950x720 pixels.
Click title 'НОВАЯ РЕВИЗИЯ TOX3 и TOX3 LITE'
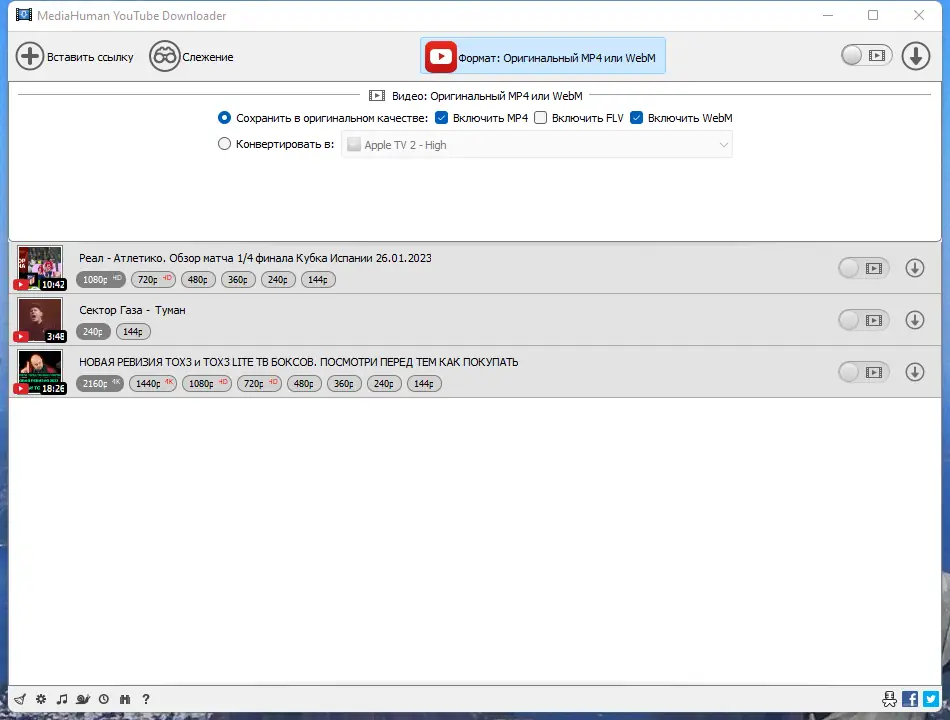[x=299, y=362]
